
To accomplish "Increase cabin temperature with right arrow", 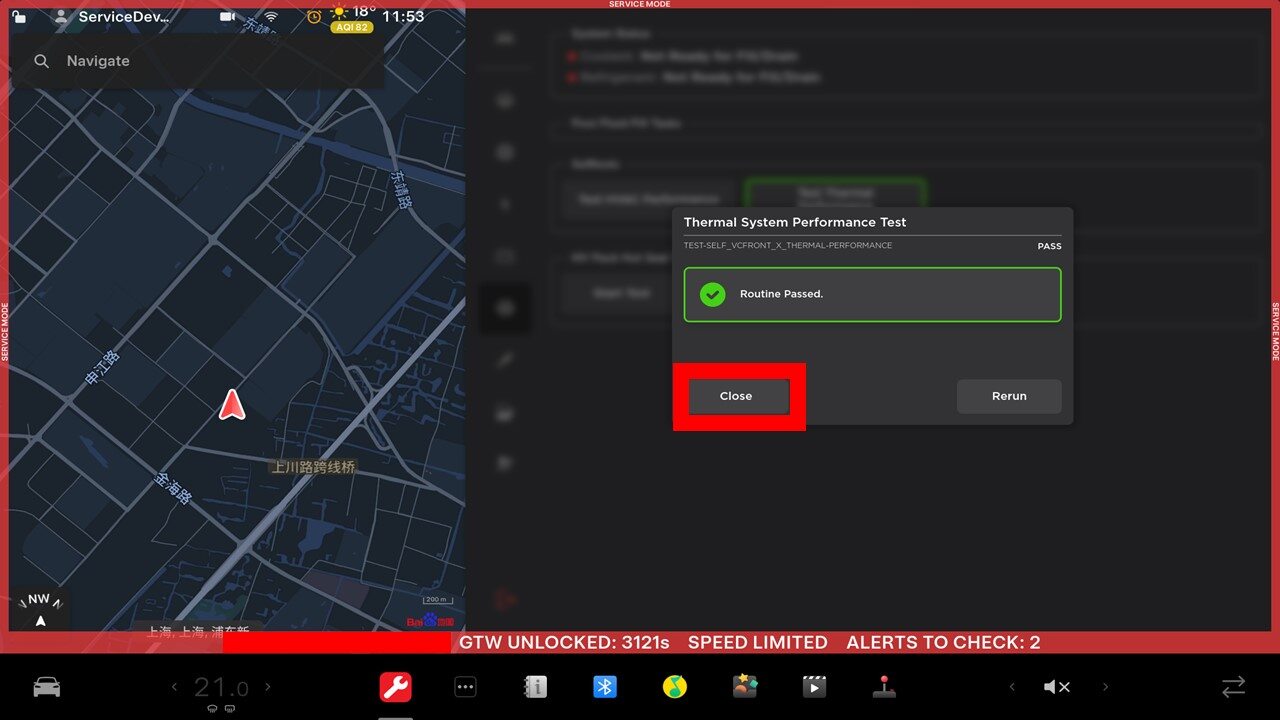I will click(268, 687).
